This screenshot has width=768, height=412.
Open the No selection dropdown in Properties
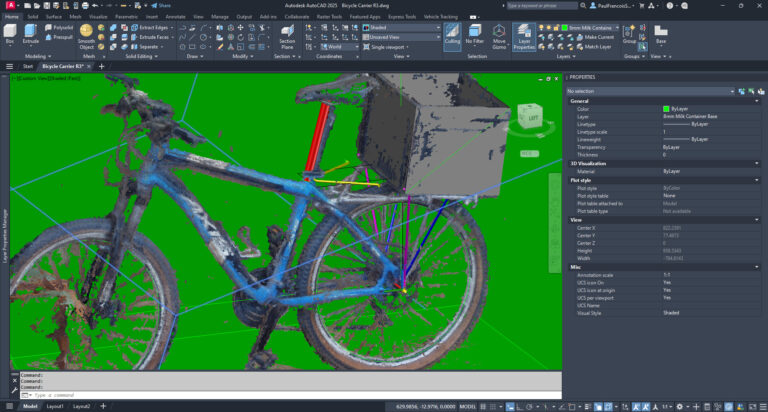click(650, 91)
